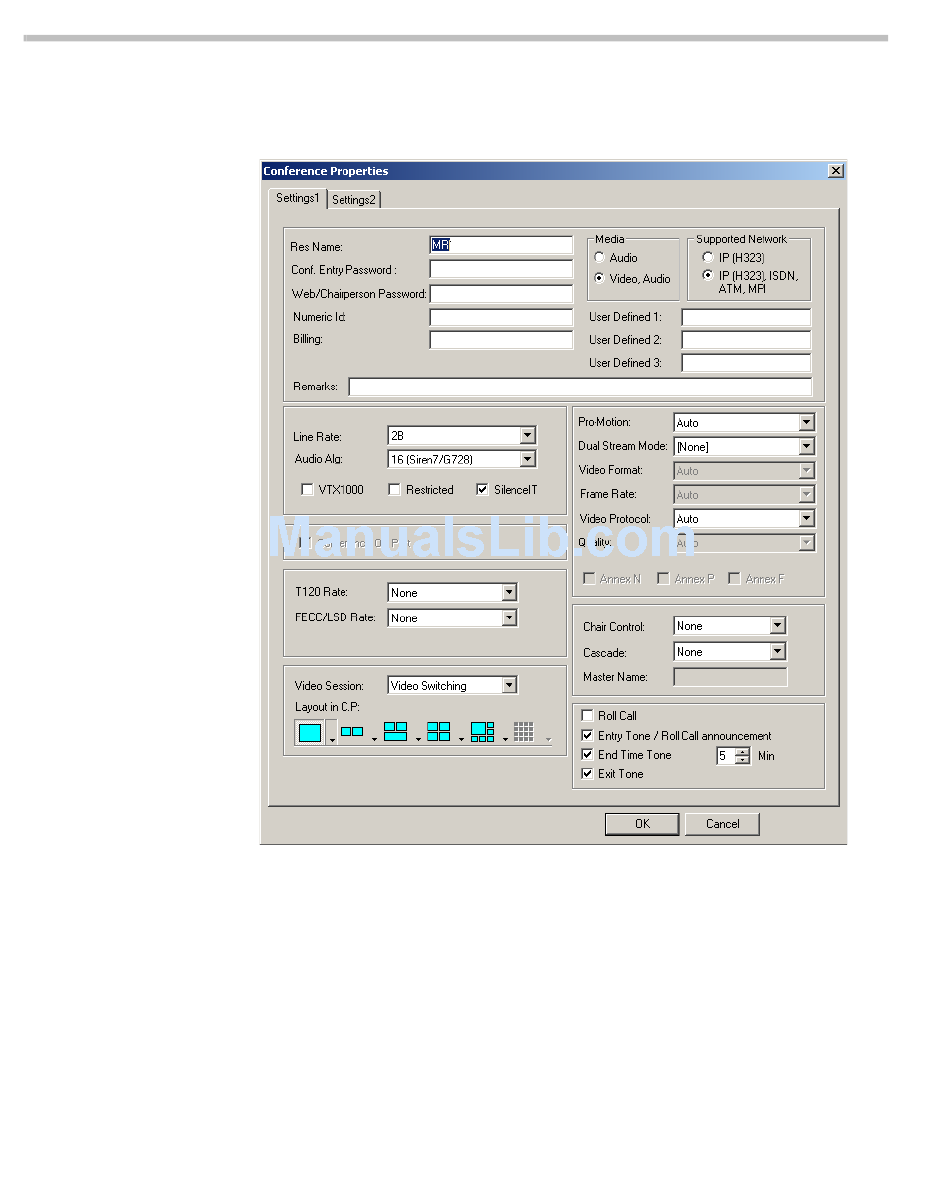The image size is (950, 1183).
Task: Switch to the Settings2 tab
Action: pyautogui.click(x=353, y=199)
